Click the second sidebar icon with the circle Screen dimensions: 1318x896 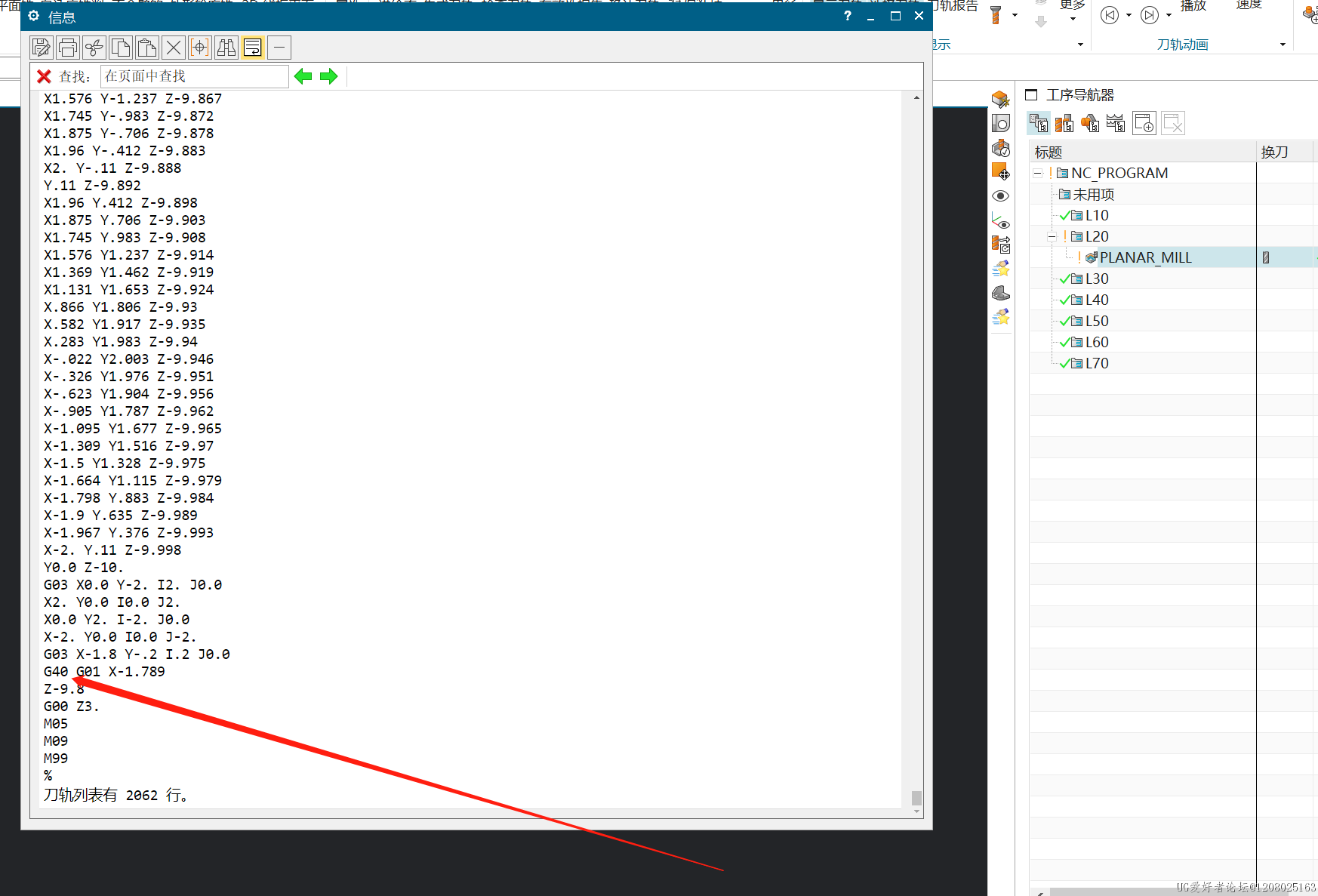pos(1001,123)
